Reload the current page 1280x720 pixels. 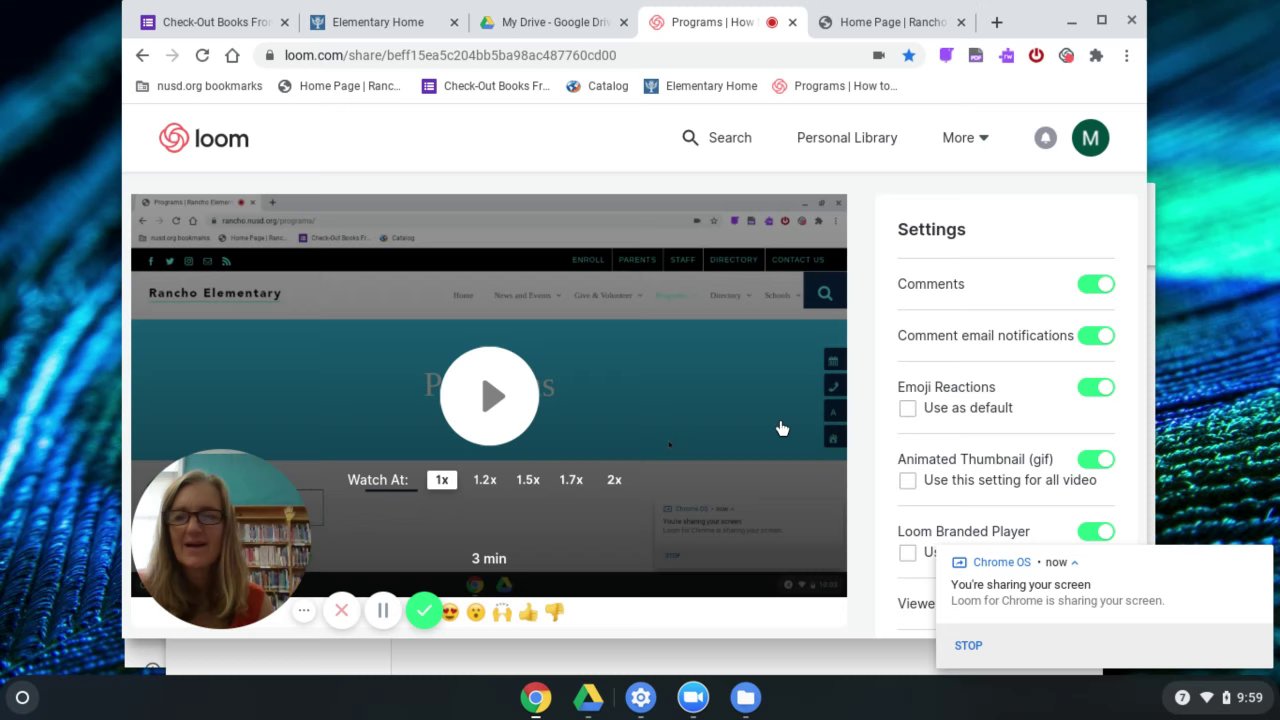click(202, 56)
